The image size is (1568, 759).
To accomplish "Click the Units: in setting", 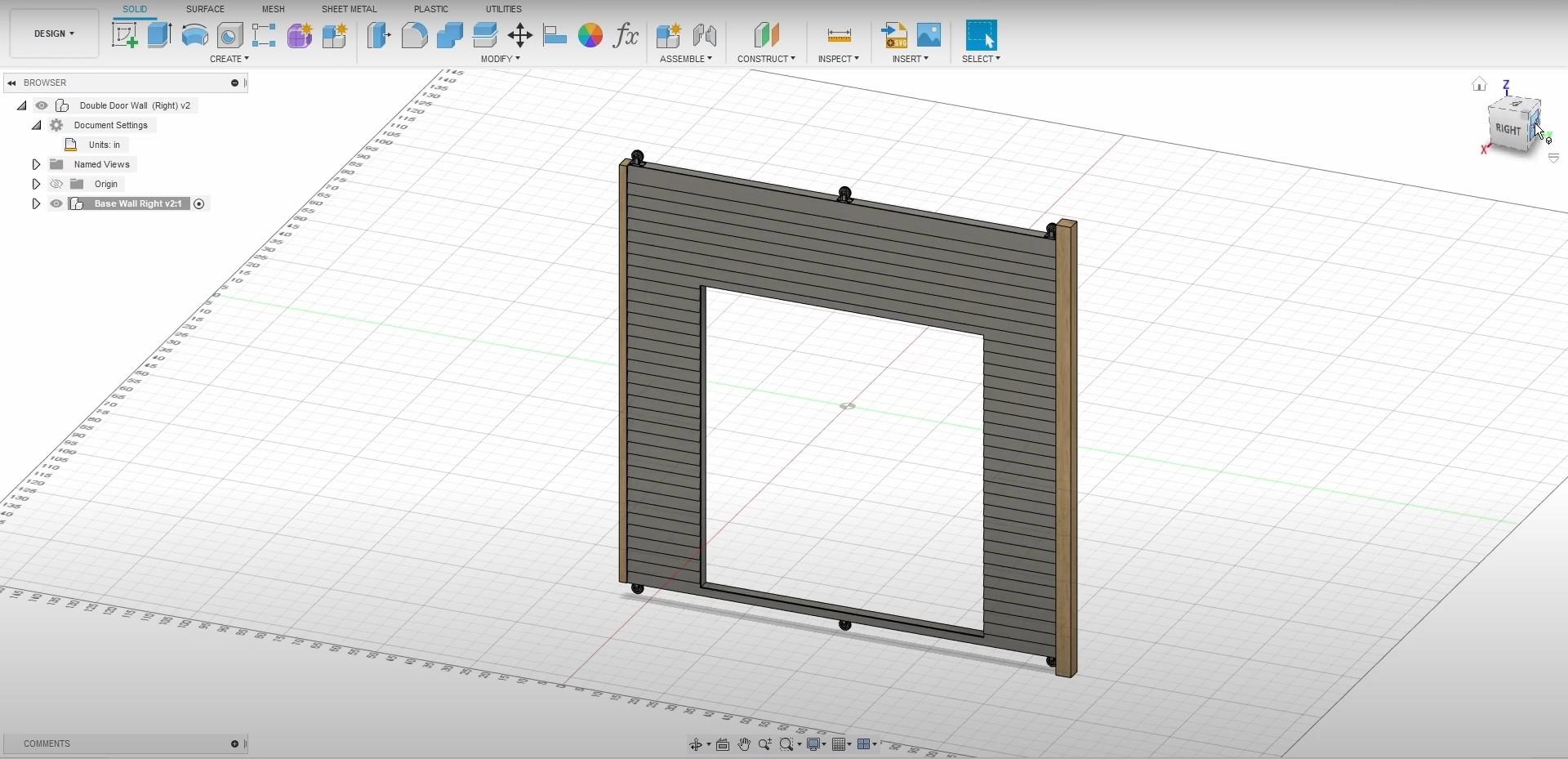I will 104,145.
